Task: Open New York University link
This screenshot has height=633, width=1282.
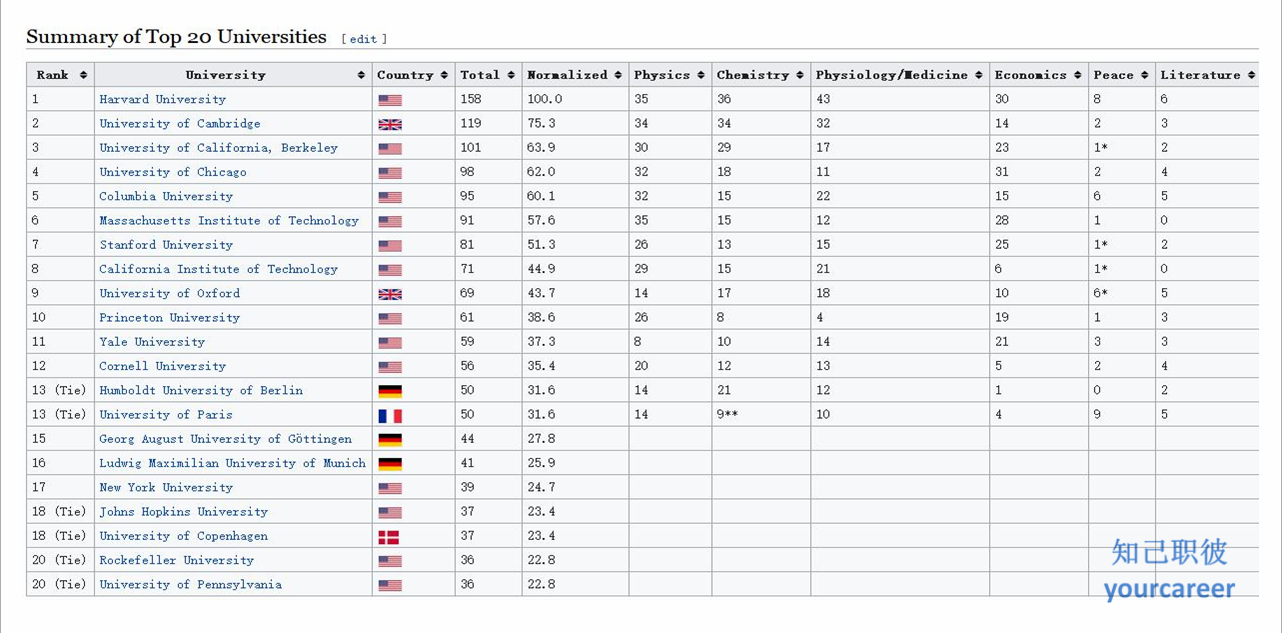Action: click(165, 487)
